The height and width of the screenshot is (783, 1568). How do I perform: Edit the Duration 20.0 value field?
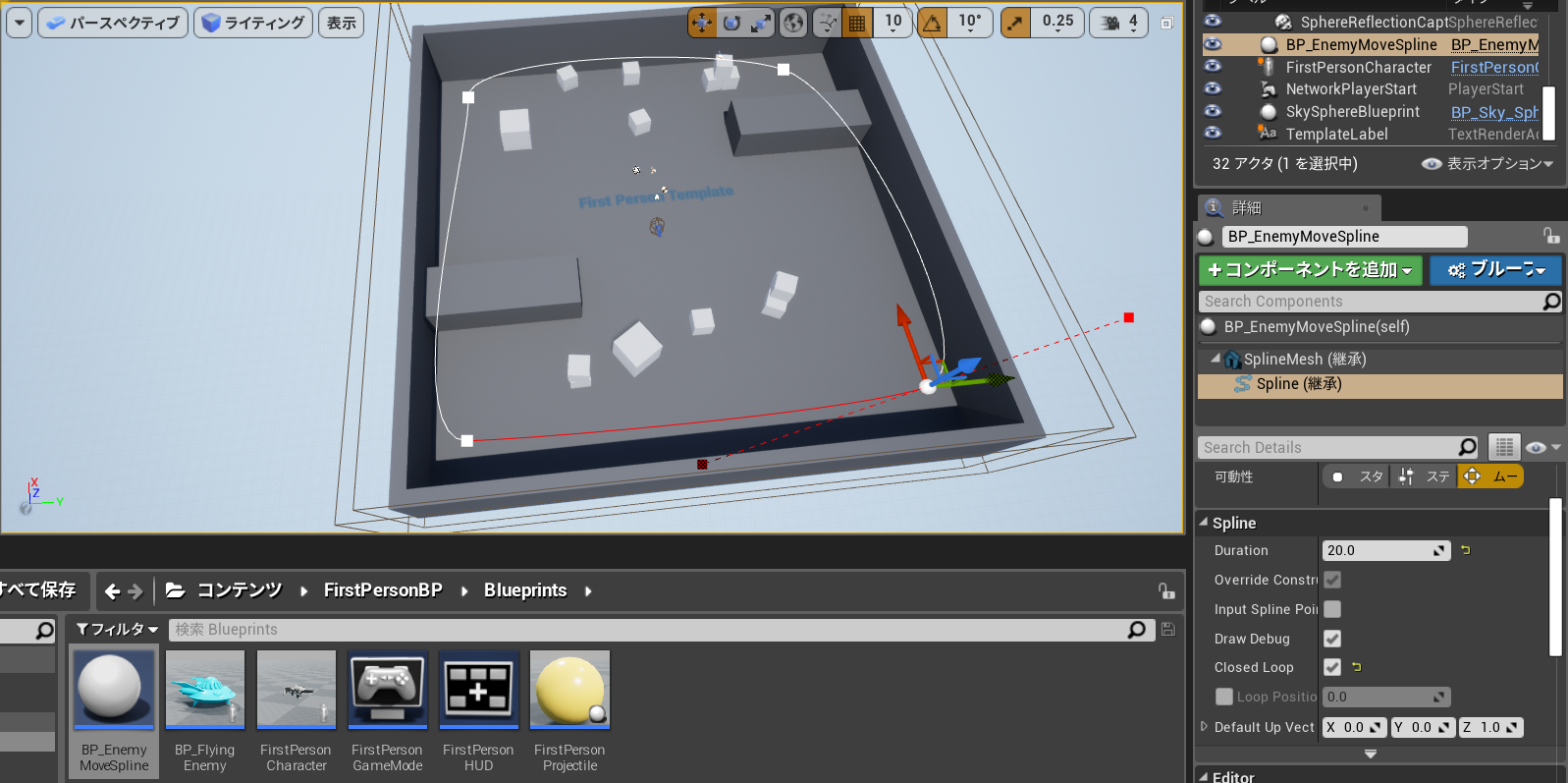1379,551
